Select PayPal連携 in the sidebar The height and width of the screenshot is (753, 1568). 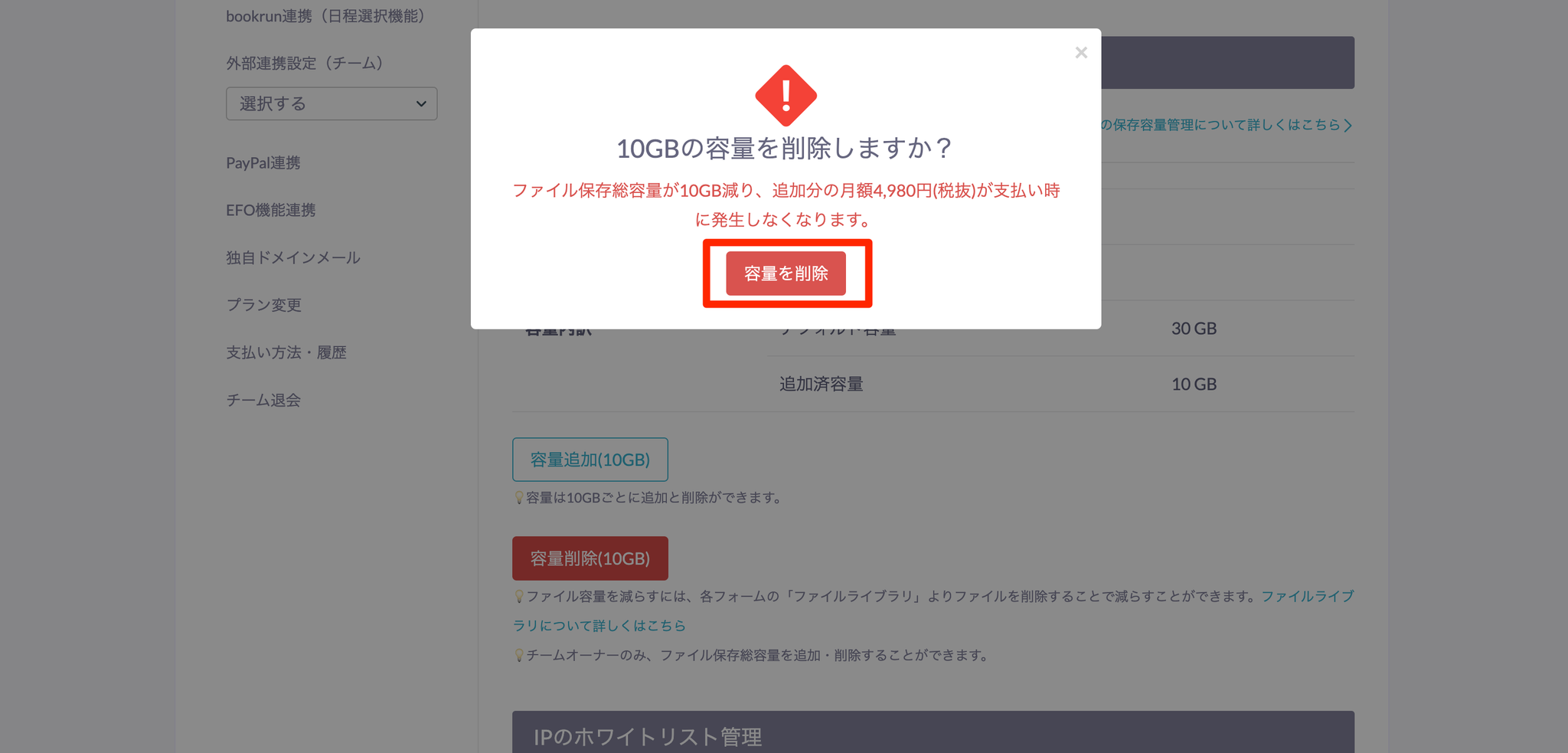(x=263, y=162)
